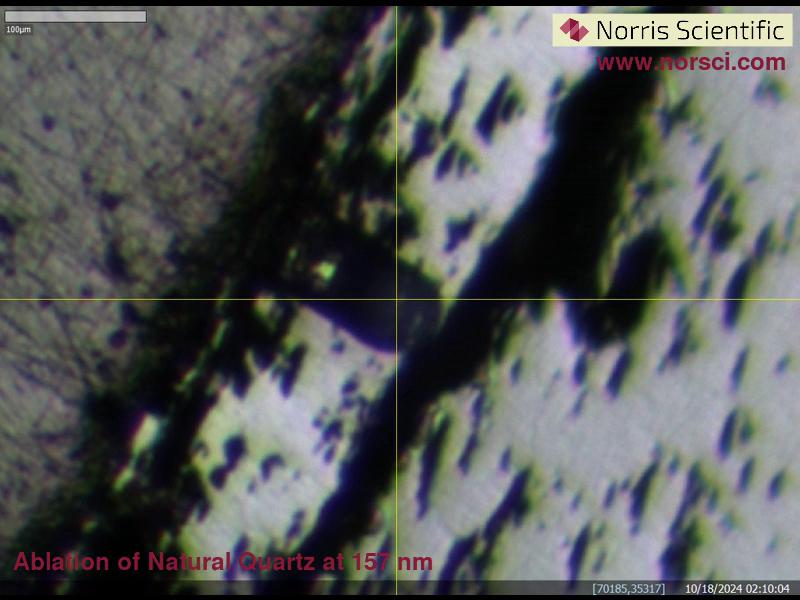Click the Norris Scientific logo icon

pyautogui.click(x=574, y=30)
